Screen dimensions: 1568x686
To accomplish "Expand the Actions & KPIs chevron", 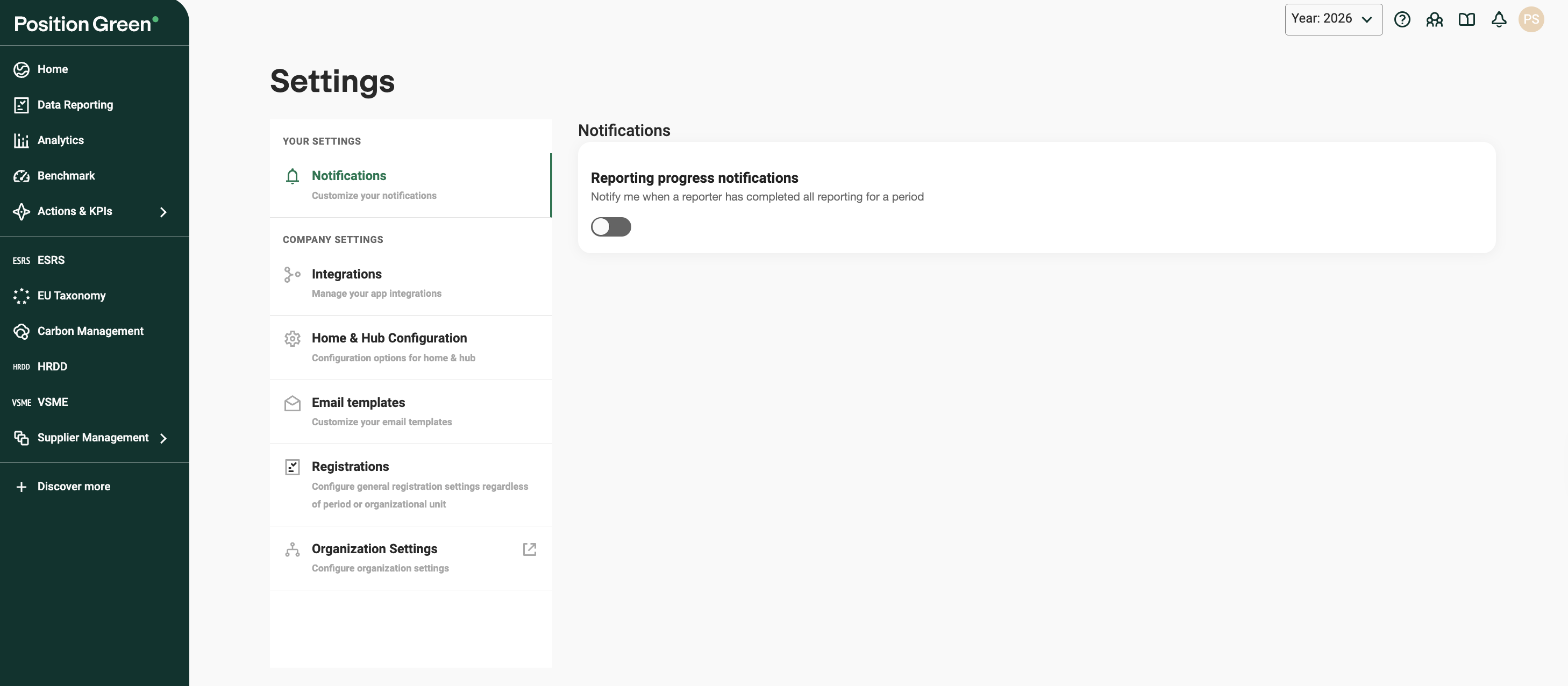I will tap(163, 212).
